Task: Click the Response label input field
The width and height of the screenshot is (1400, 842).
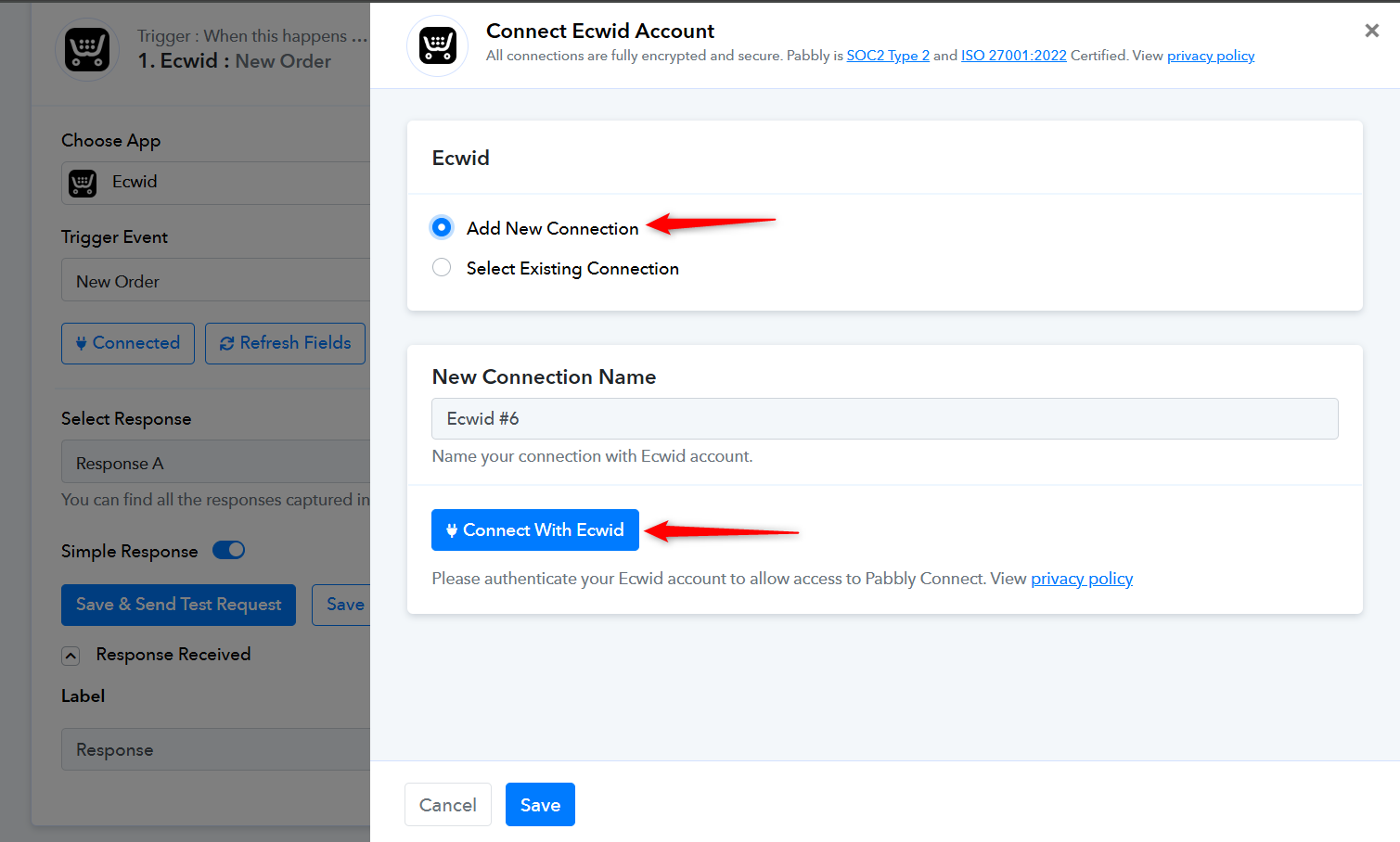Action: [215, 749]
